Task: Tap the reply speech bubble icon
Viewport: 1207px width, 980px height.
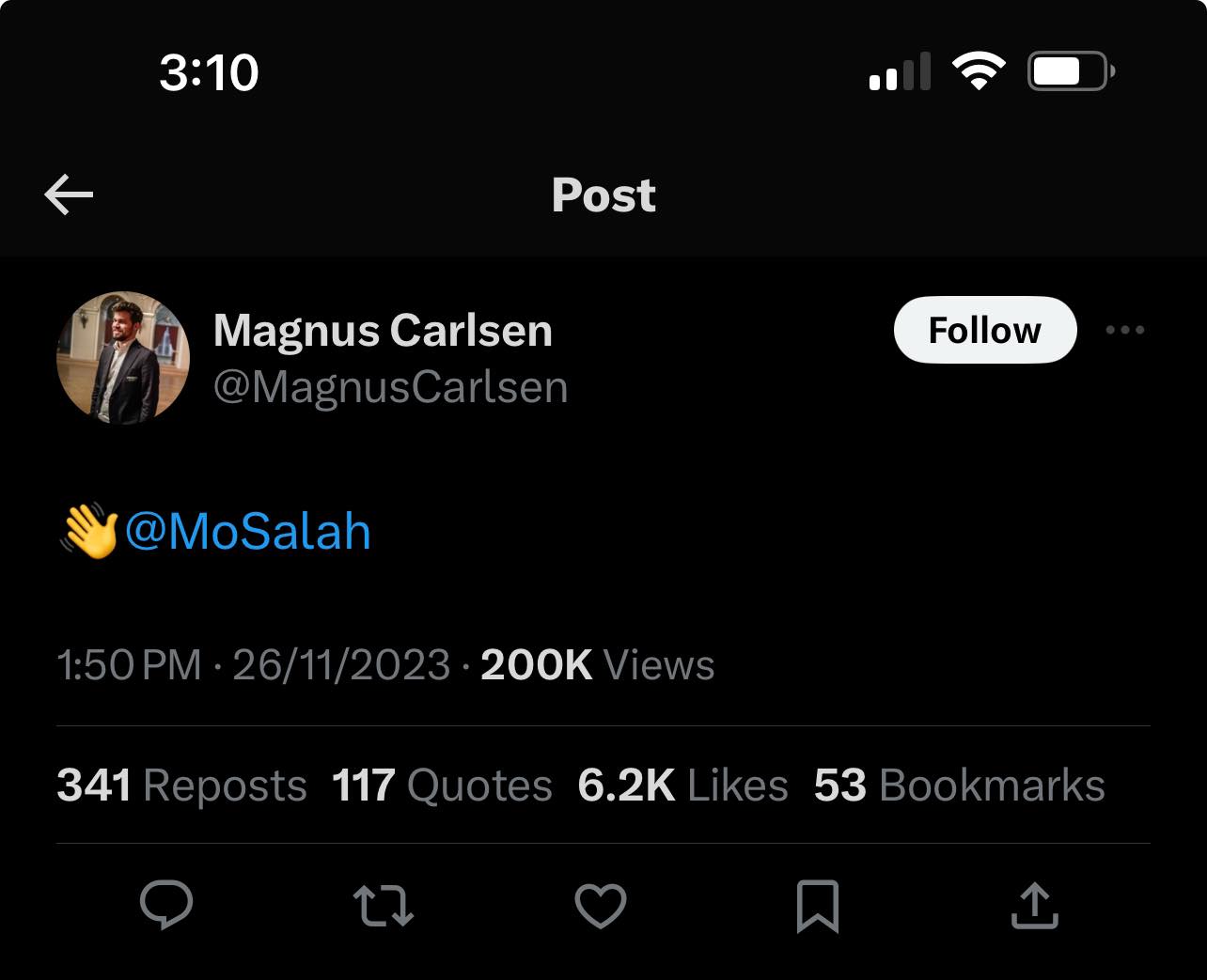Action: (x=166, y=906)
